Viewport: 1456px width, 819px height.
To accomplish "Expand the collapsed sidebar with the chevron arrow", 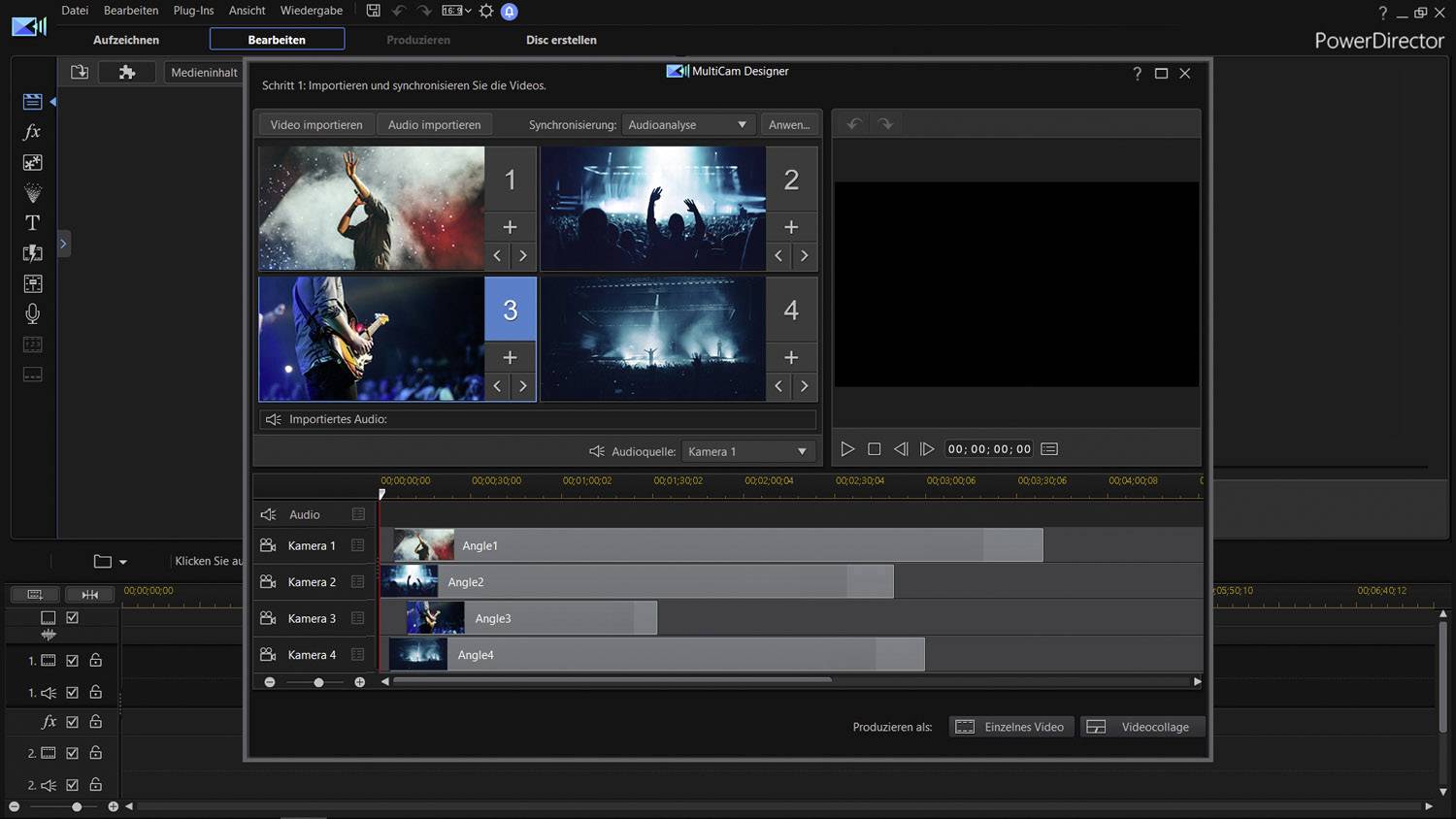I will point(64,244).
